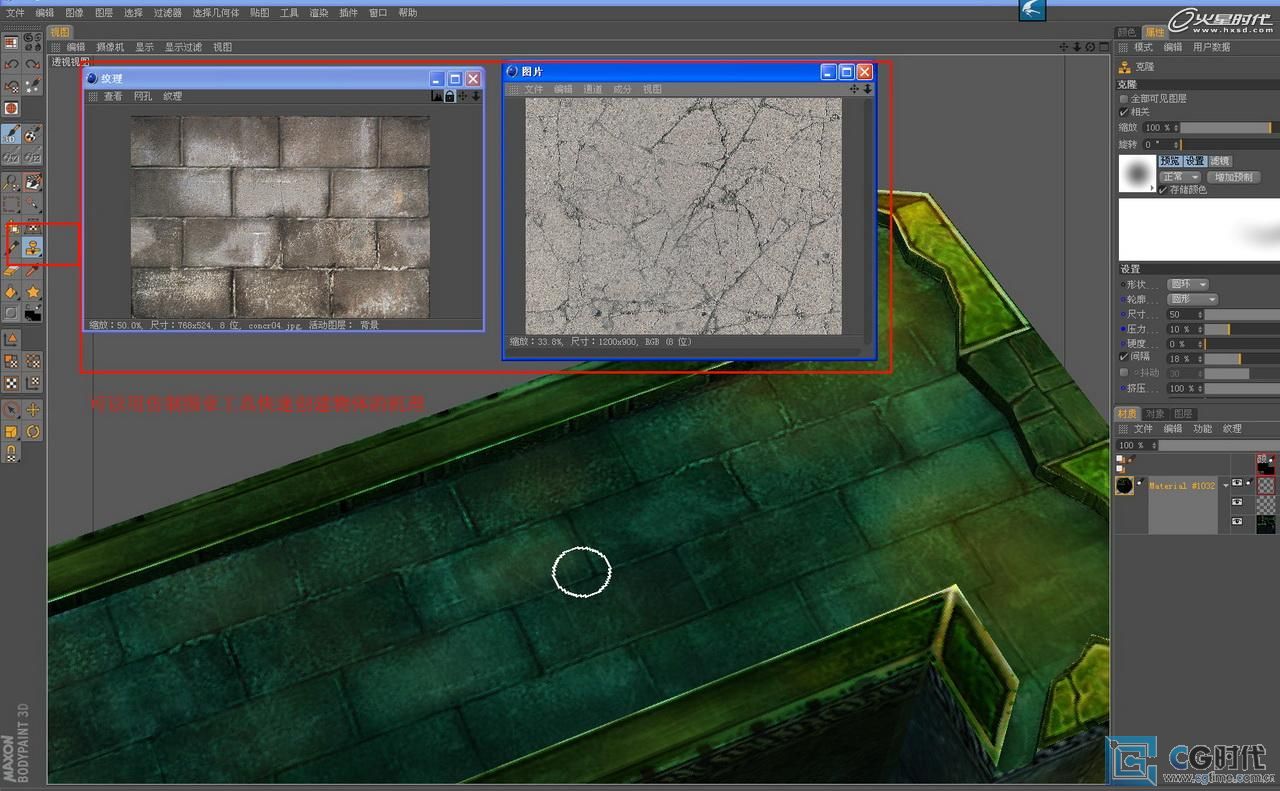Toggle the 抖动 checkbox
Viewport: 1280px width, 791px height.
(x=1124, y=372)
